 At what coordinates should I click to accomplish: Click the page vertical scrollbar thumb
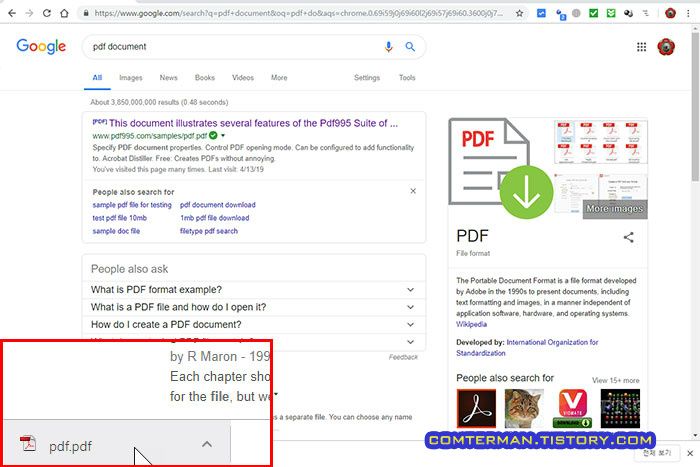[x=695, y=106]
